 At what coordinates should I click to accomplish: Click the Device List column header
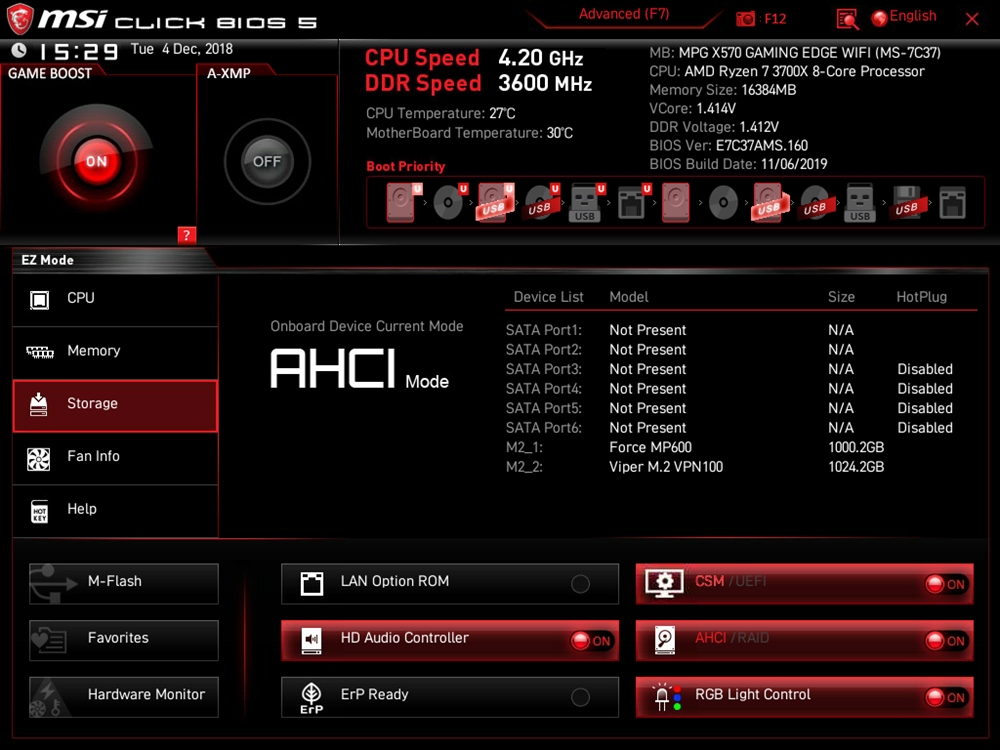pos(548,297)
